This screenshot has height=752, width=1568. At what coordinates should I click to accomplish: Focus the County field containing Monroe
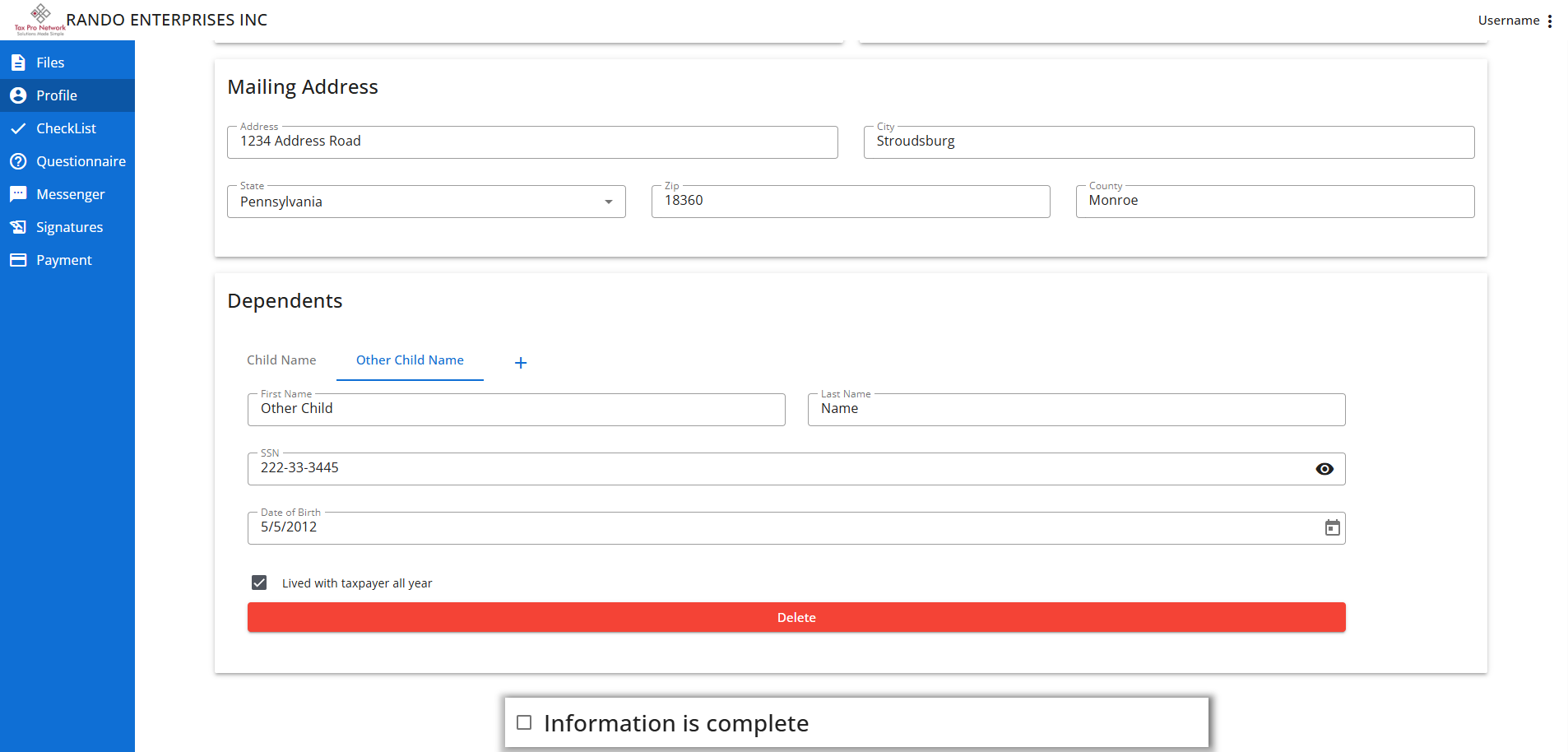[x=1275, y=202]
